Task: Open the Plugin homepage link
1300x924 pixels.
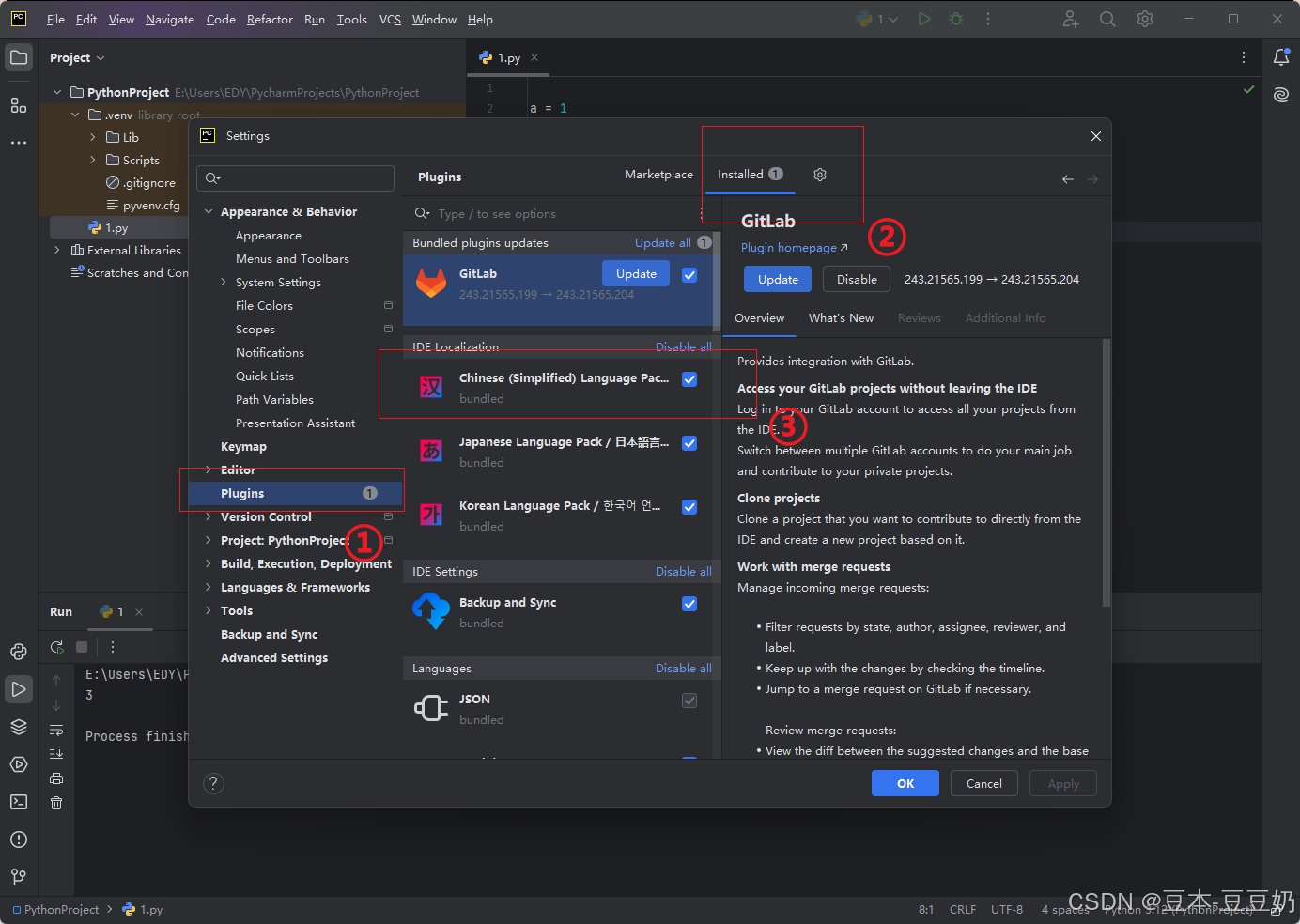Action: coord(794,248)
